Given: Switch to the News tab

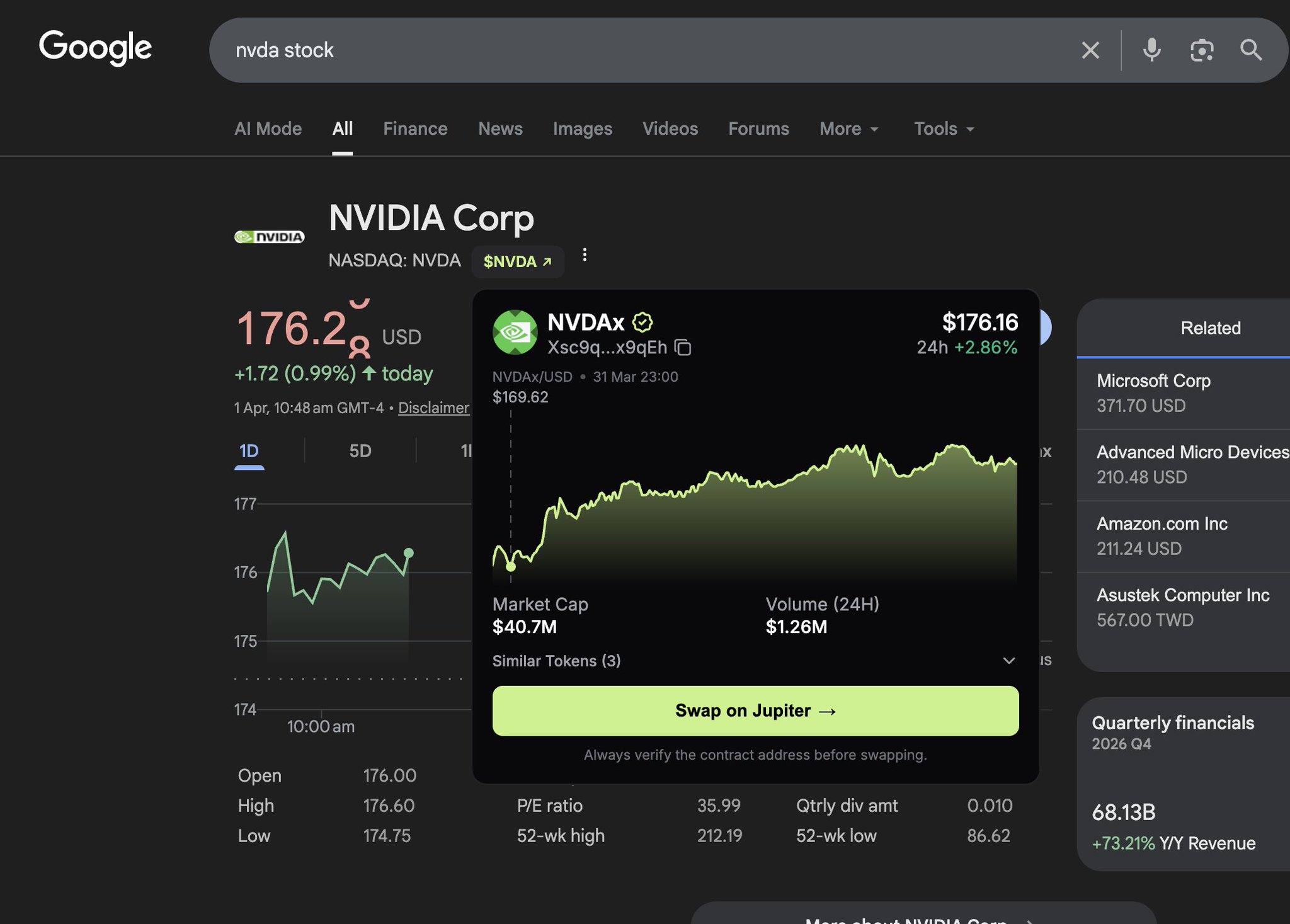Looking at the screenshot, I should 500,129.
